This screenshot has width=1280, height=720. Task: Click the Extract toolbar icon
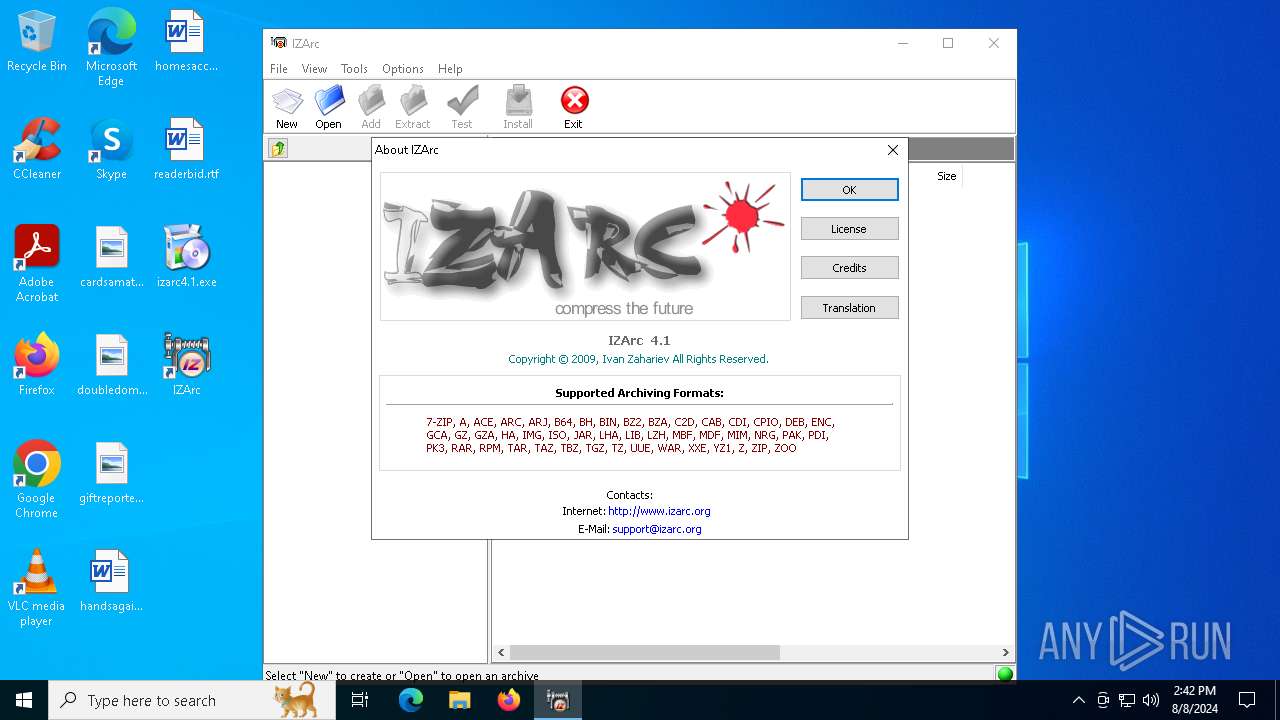412,107
